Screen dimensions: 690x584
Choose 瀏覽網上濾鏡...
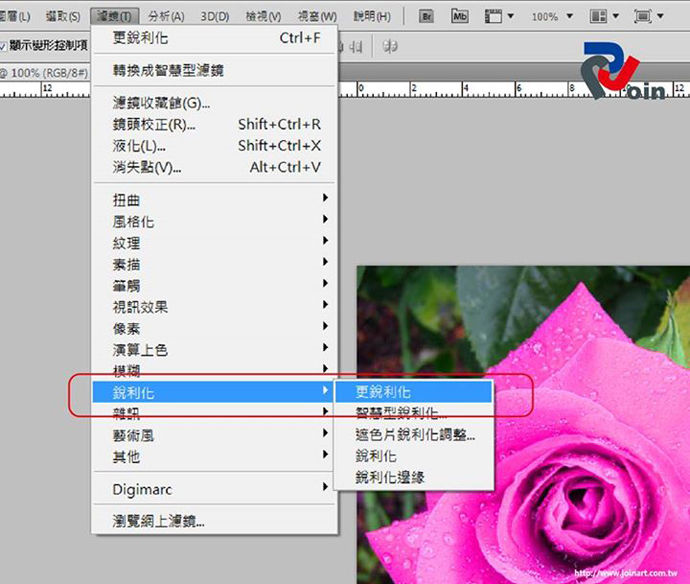pos(214,522)
